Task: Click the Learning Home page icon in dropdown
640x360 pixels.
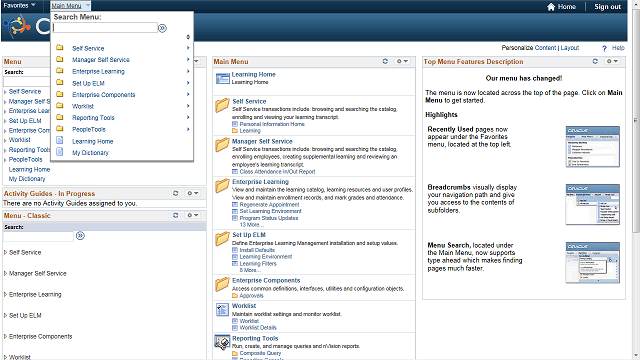Action: 60,140
